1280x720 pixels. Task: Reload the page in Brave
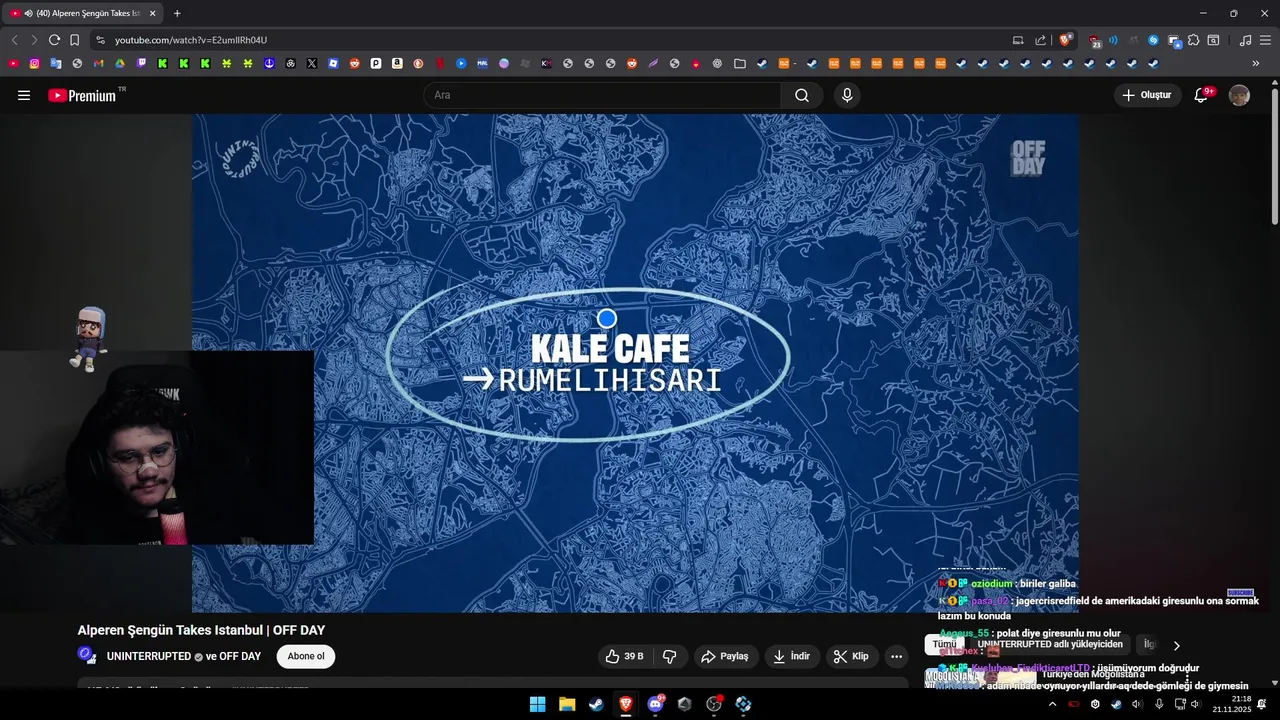[54, 40]
